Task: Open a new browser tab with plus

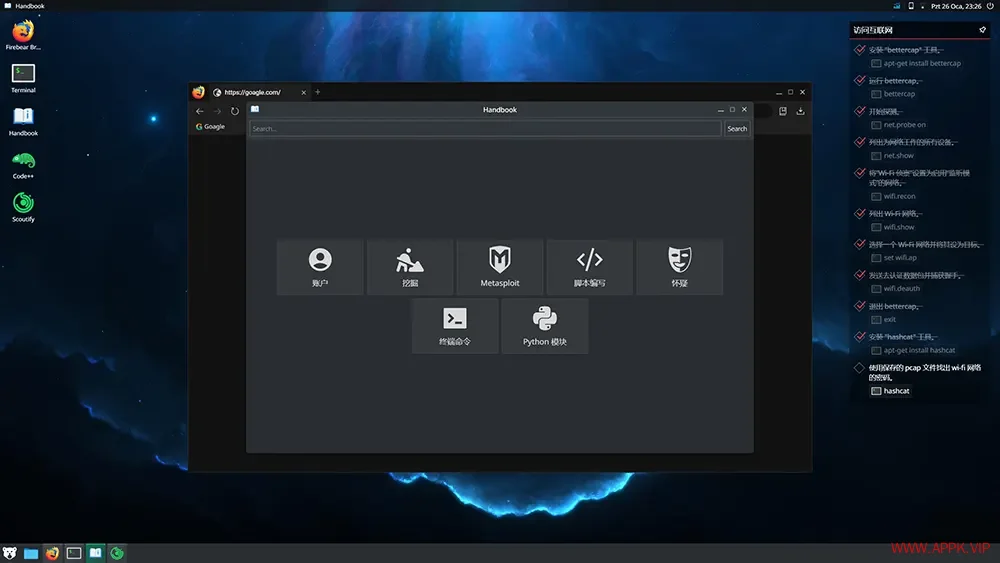Action: 318,92
